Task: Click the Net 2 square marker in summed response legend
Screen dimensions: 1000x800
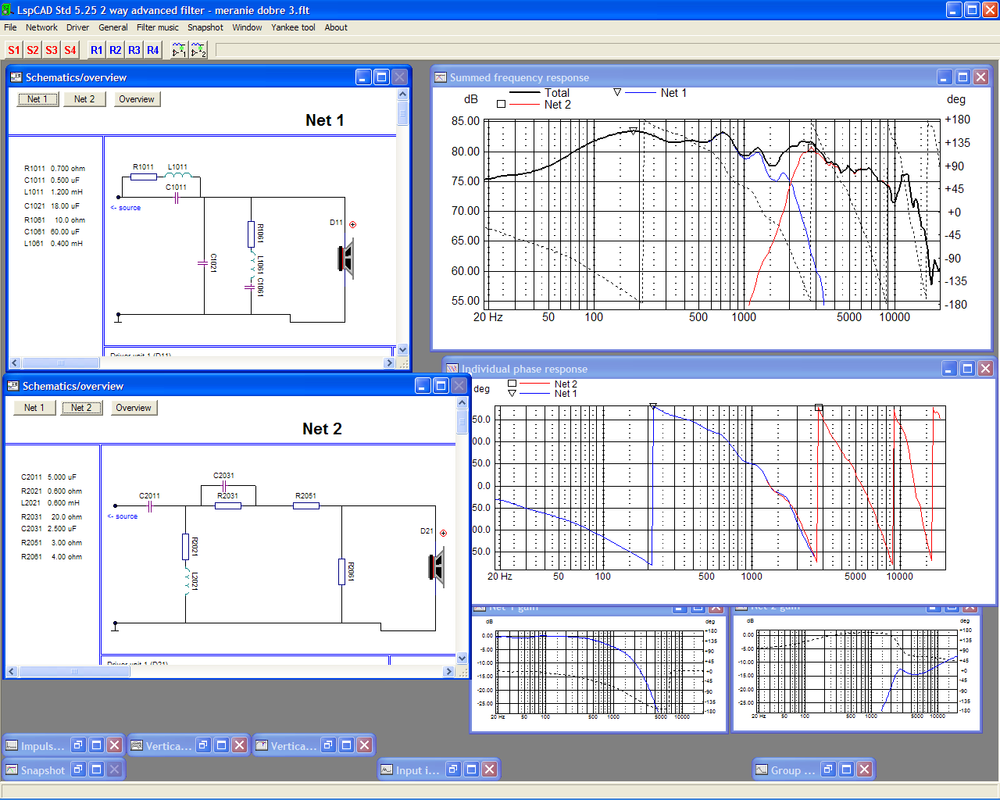Action: [501, 104]
